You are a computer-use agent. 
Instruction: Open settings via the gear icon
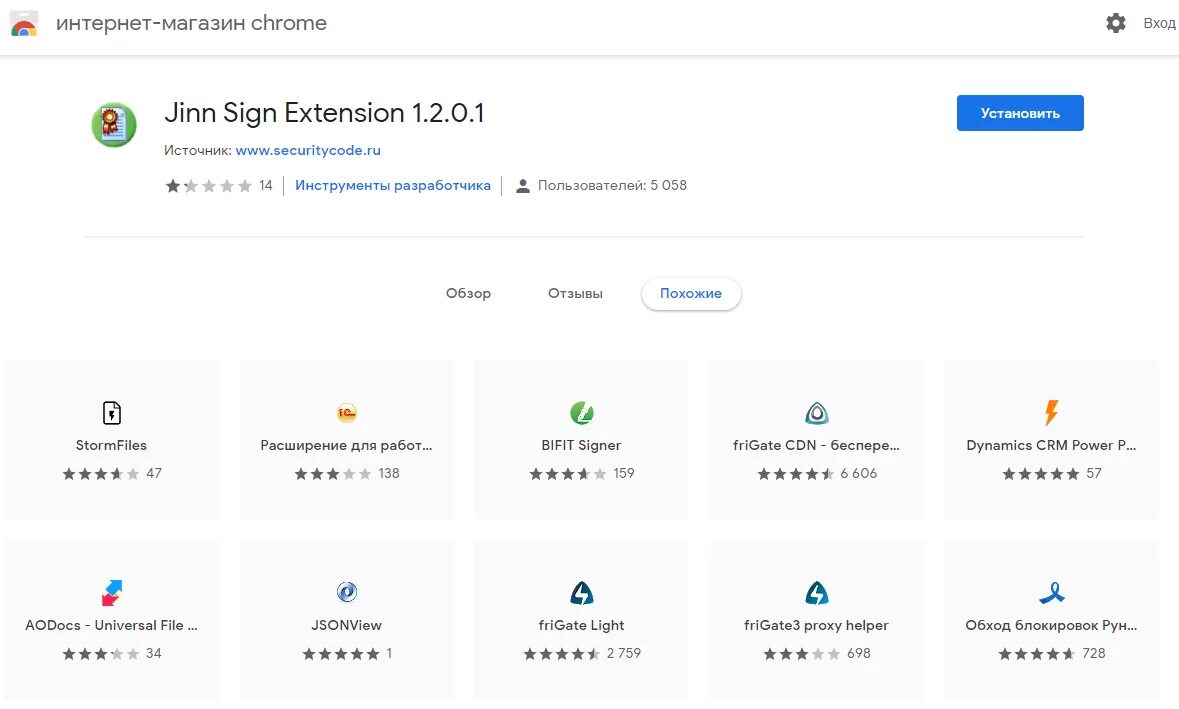pos(1116,23)
